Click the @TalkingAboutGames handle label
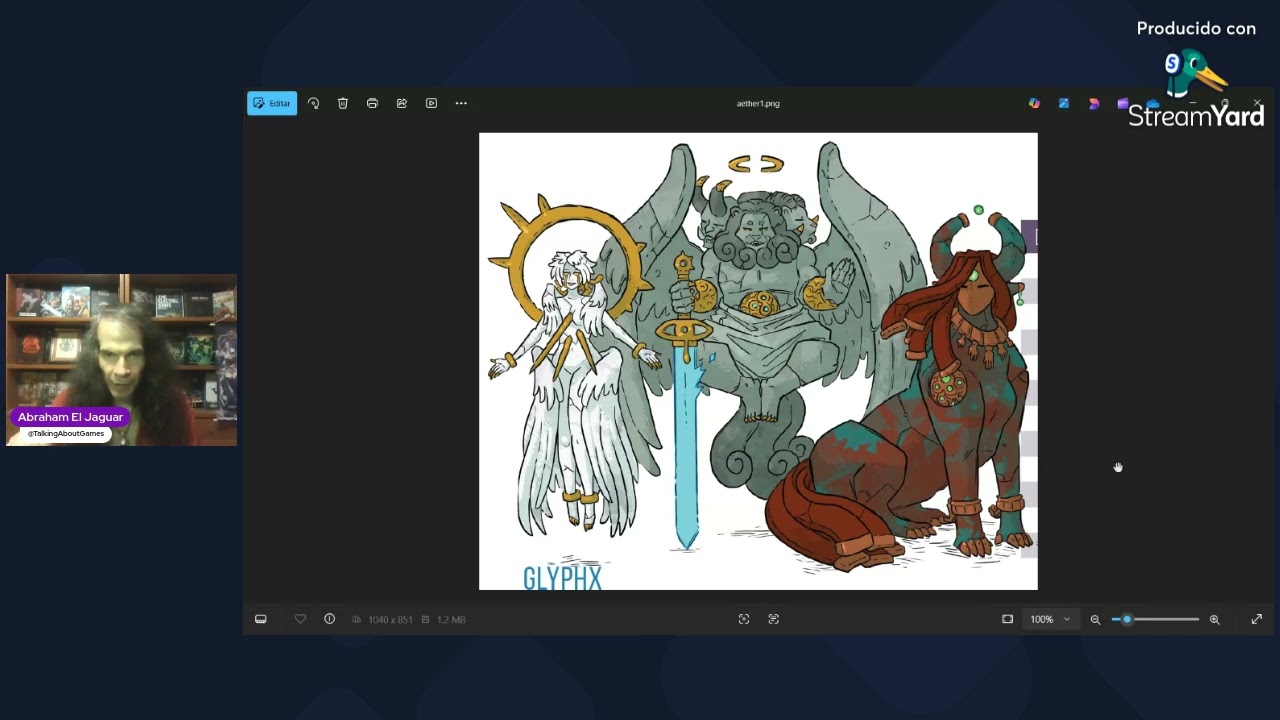This screenshot has width=1280, height=720. tap(66, 434)
